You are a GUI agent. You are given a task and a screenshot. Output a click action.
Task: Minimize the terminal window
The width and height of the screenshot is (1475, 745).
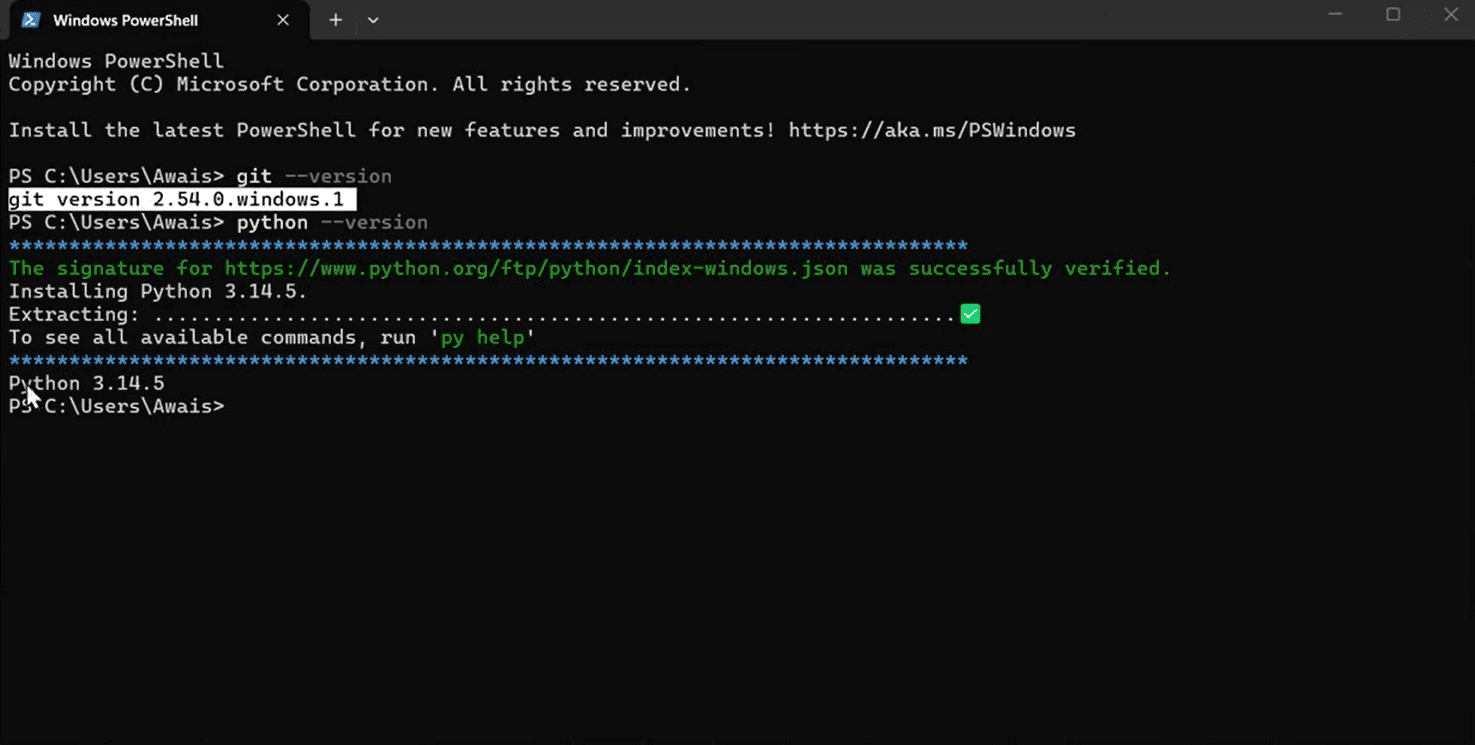point(1335,14)
